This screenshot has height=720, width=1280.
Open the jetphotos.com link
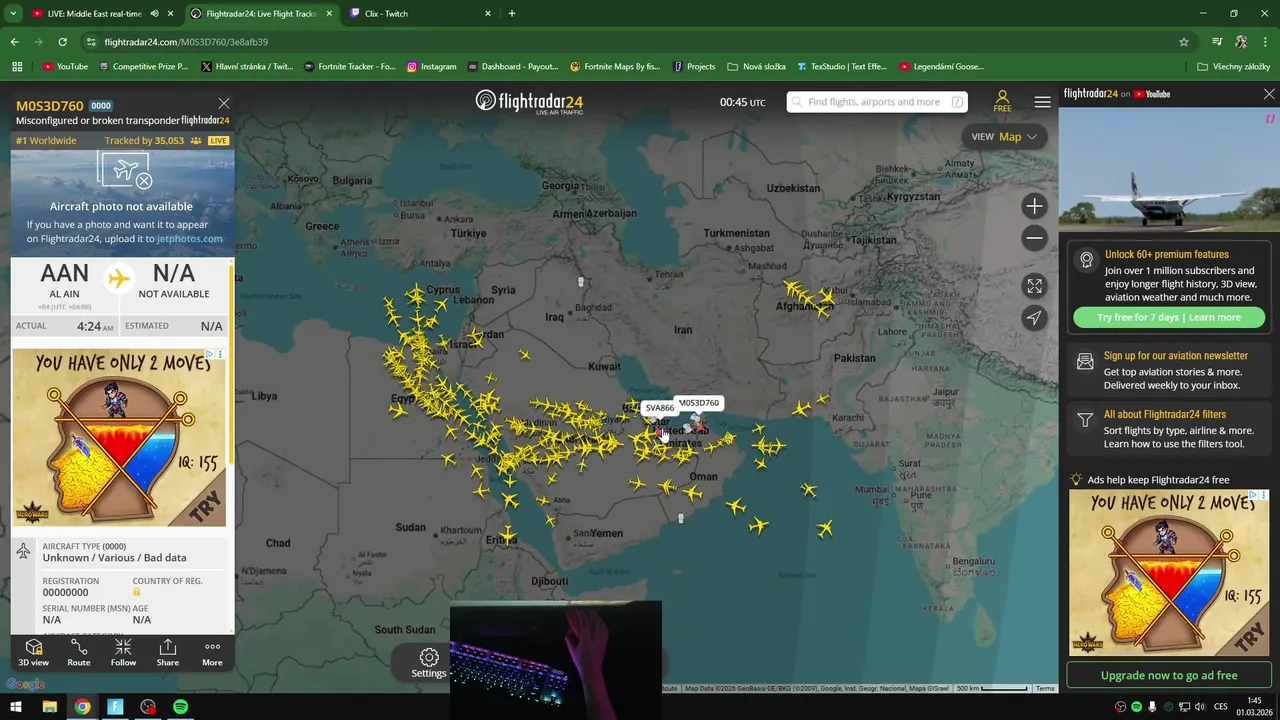coord(189,239)
